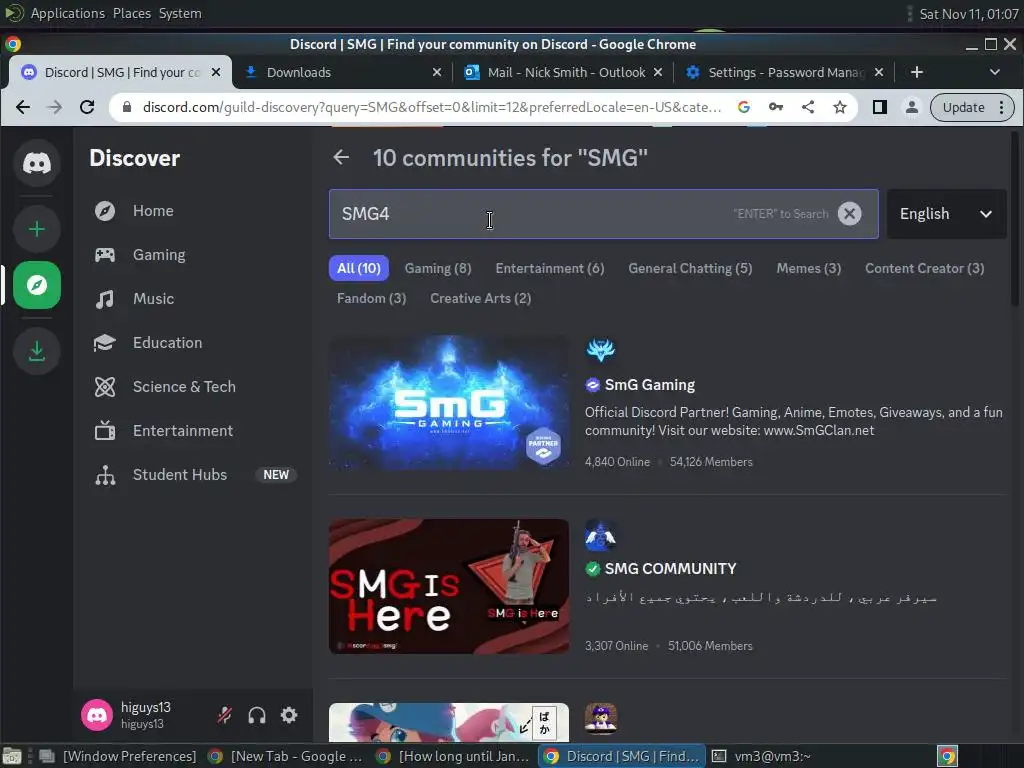The height and width of the screenshot is (768, 1024).
Task: Click the discord.com address bar URL
Action: [431, 108]
